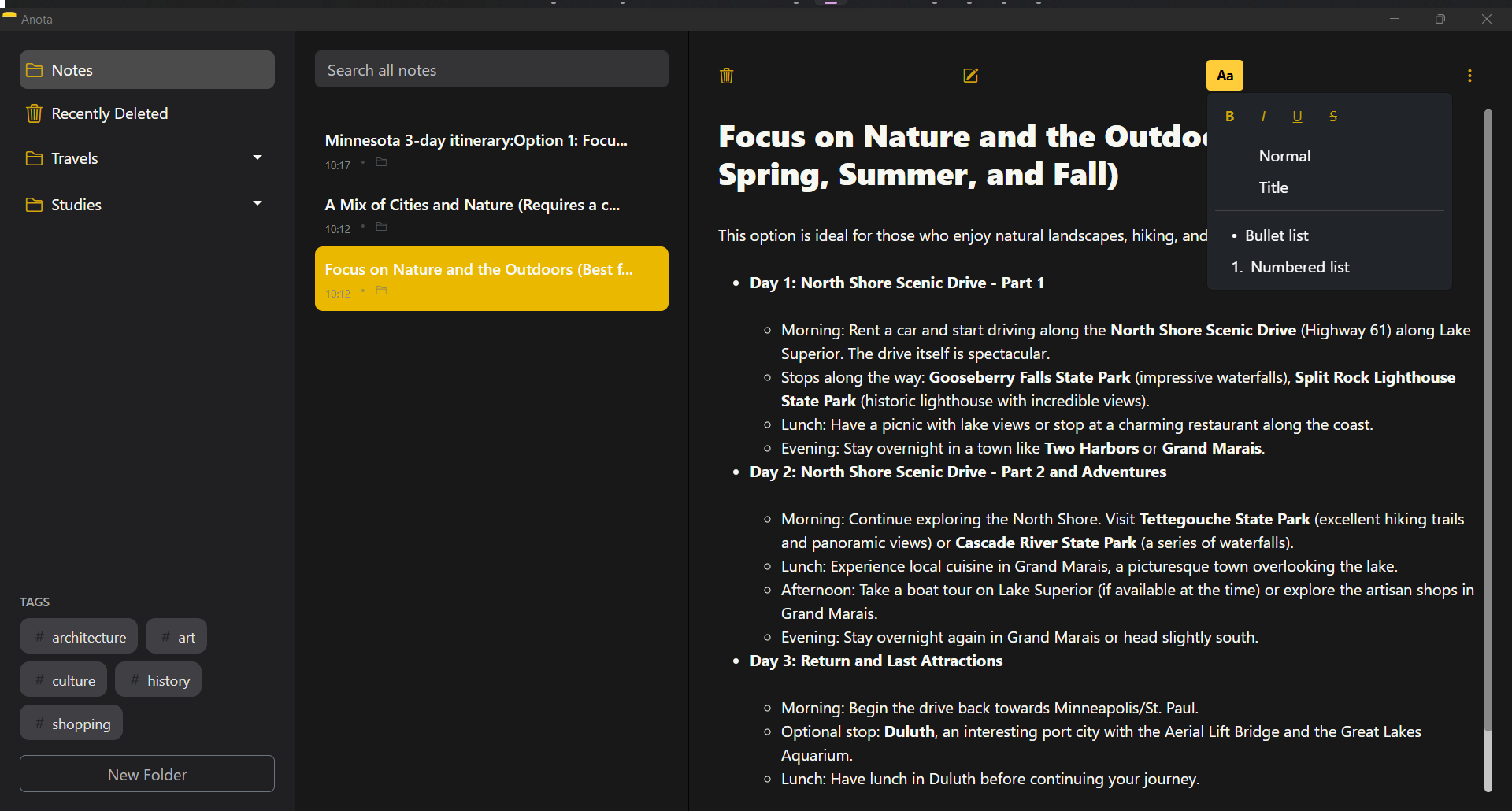The image size is (1512, 811).
Task: Minimize the Anota window
Action: pos(1395,19)
